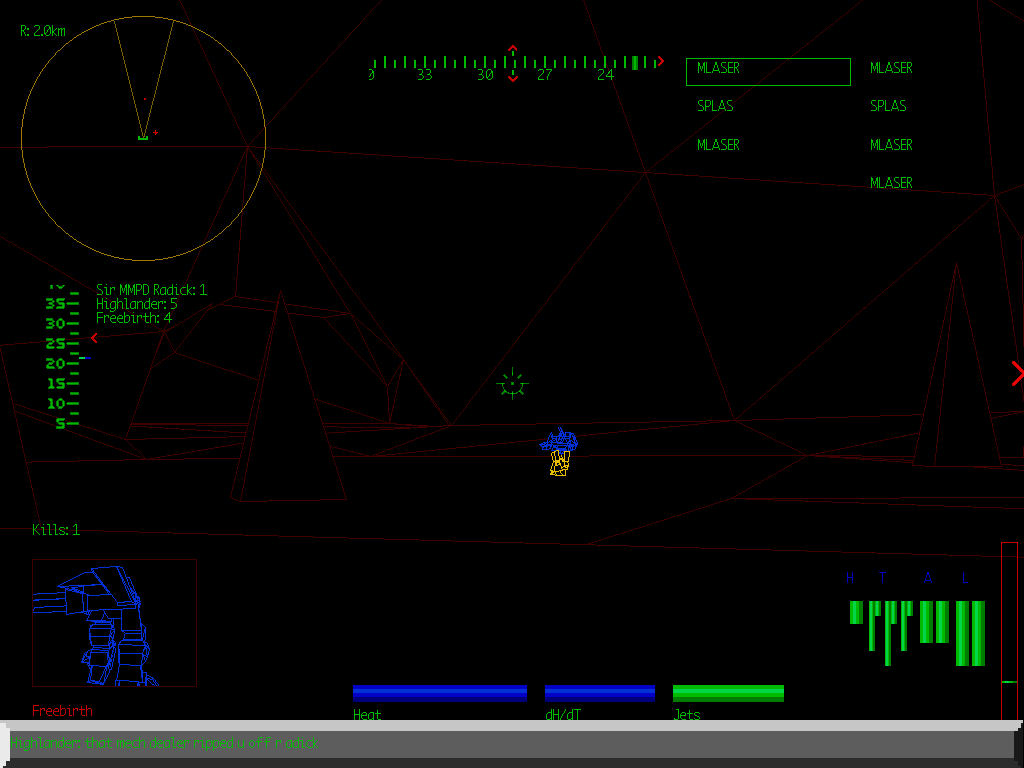Select the enemy mech wireframe in the viewport
1024x768 pixels.
click(x=561, y=452)
